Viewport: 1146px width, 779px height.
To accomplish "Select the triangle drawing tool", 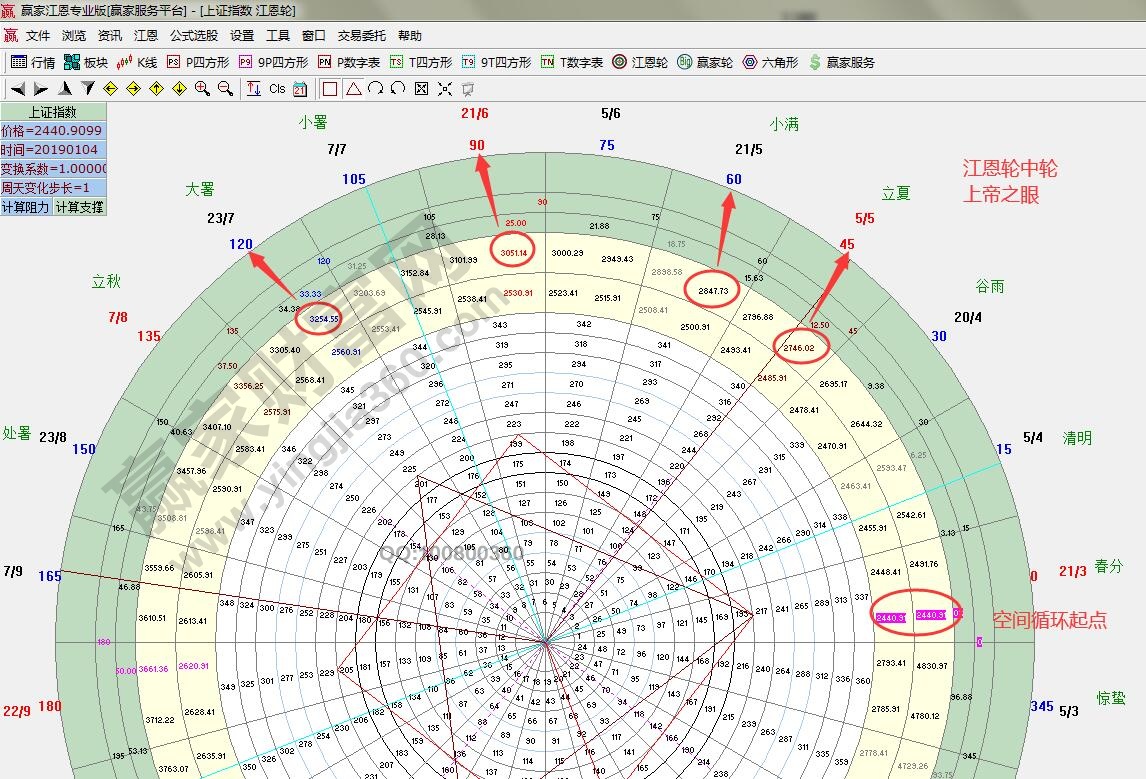I will tap(353, 89).
